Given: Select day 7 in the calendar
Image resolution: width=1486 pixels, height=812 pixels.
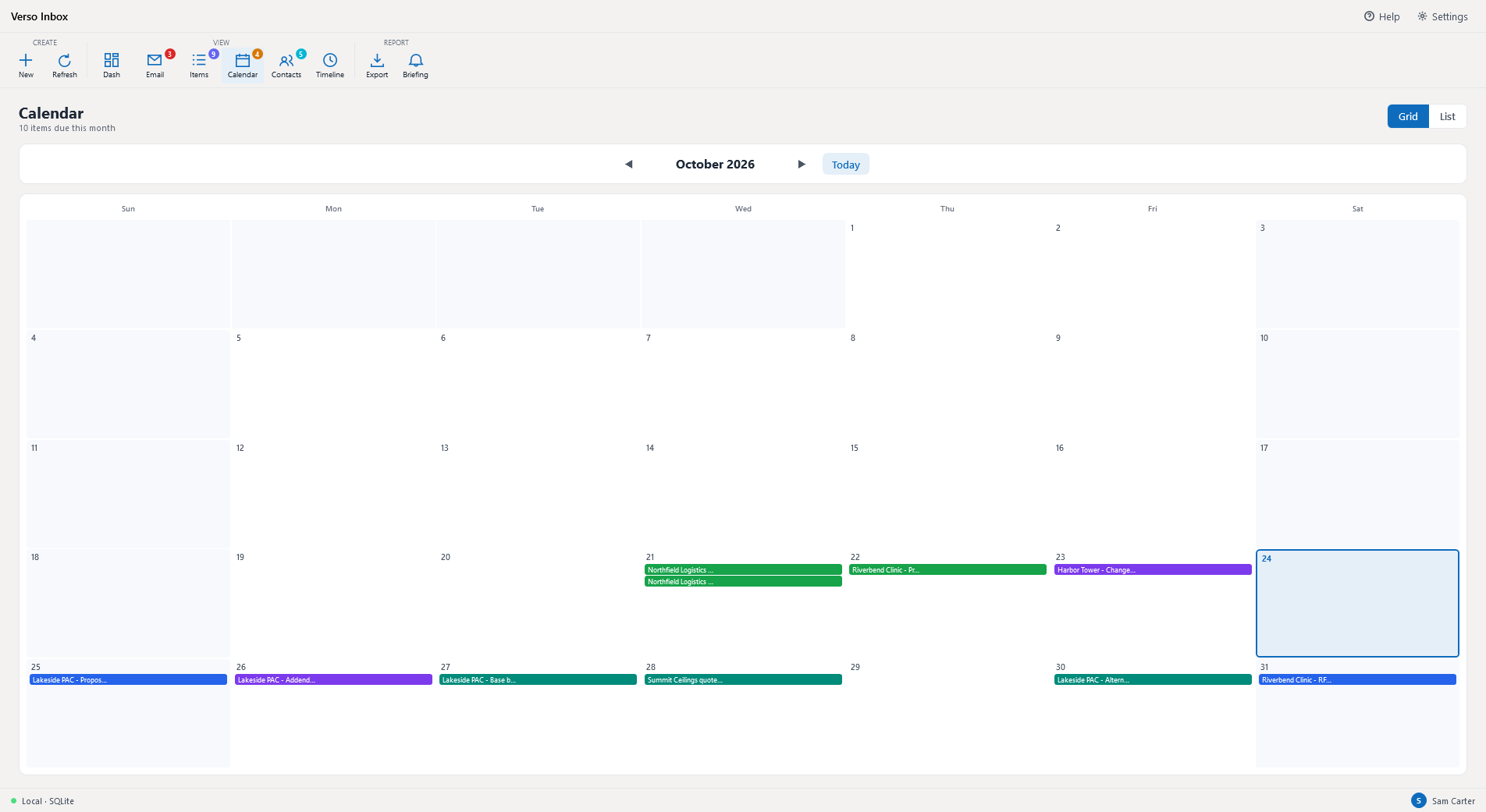Looking at the screenshot, I should coord(743,384).
